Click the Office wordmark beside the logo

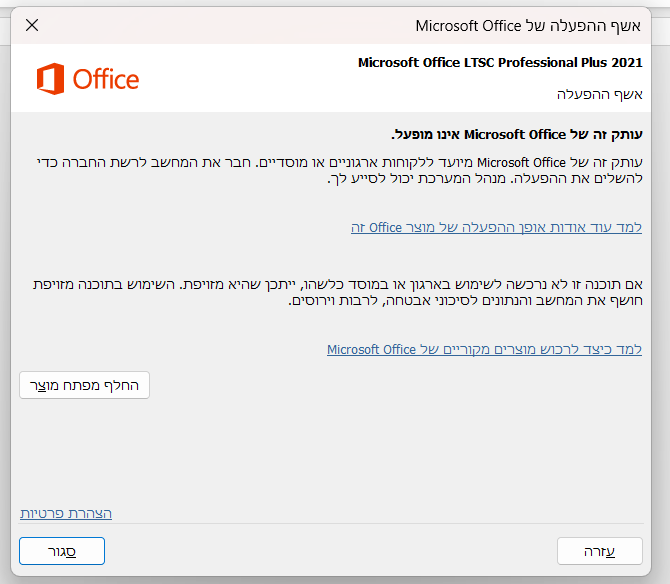[106, 79]
